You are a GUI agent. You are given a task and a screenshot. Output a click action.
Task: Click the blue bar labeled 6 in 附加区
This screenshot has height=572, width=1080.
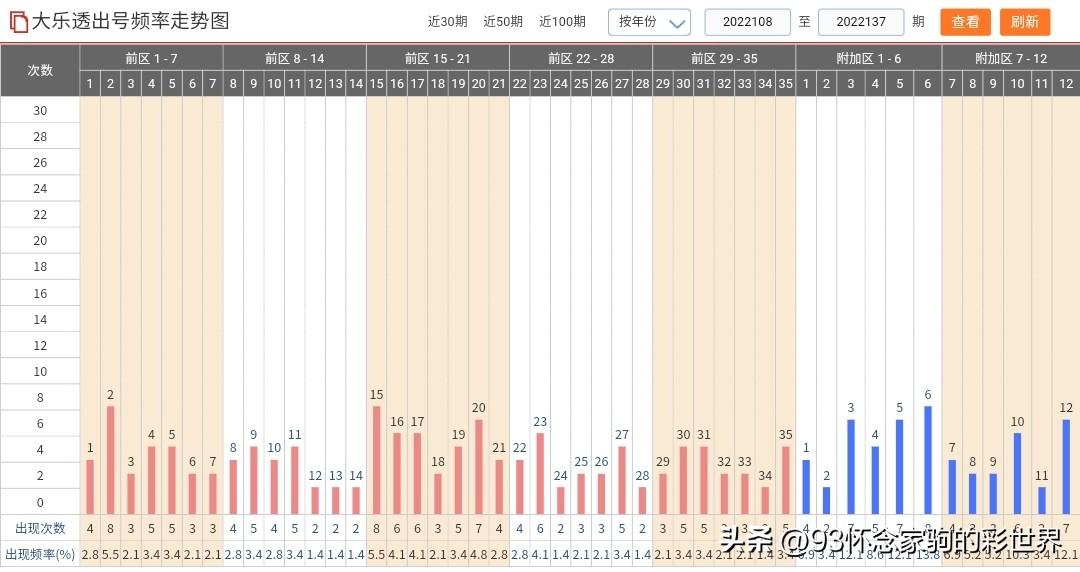(x=928, y=460)
